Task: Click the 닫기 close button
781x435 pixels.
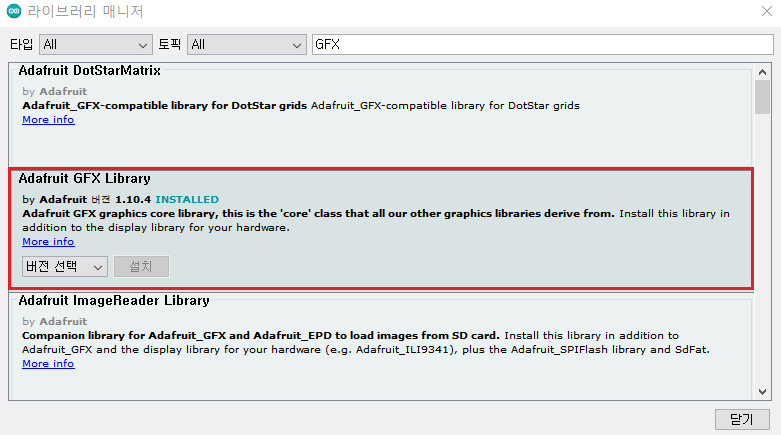Action: pyautogui.click(x=742, y=420)
